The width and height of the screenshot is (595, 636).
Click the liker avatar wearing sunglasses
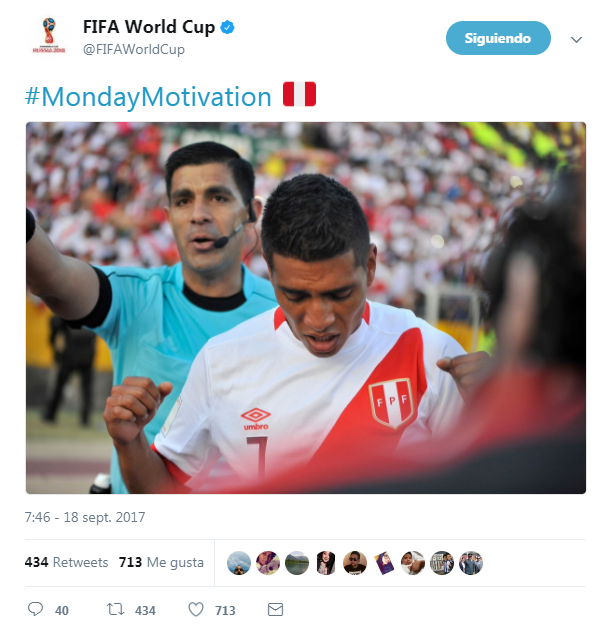point(355,563)
